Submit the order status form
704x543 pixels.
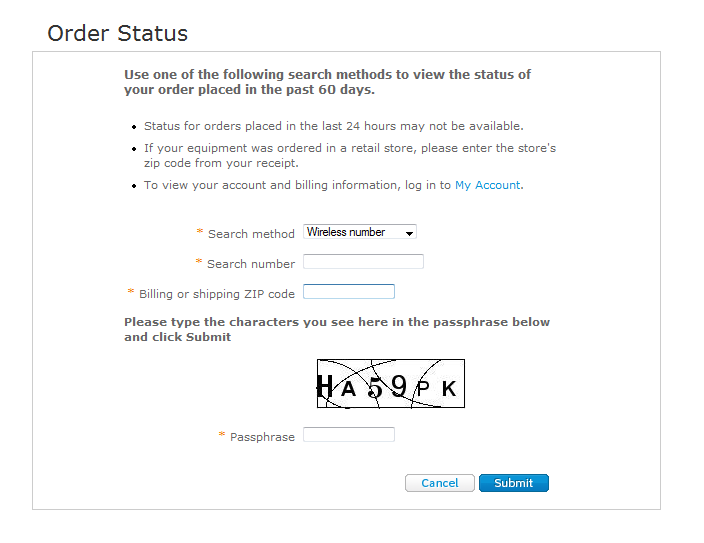(514, 483)
